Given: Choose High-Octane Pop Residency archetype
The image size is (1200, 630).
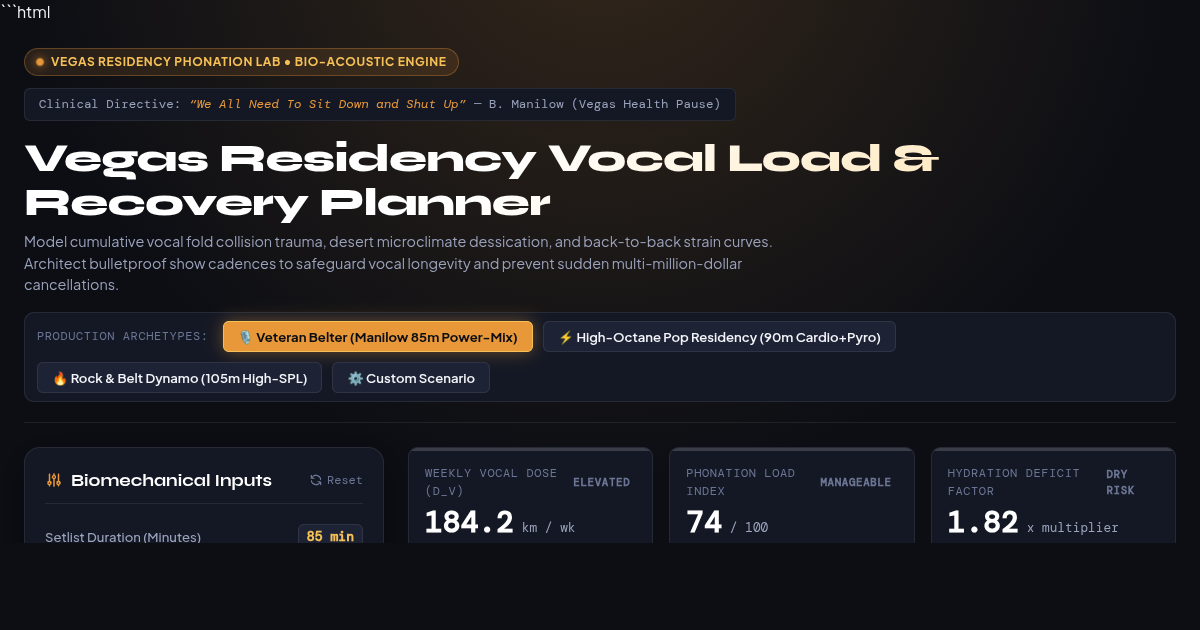Looking at the screenshot, I should (719, 337).
